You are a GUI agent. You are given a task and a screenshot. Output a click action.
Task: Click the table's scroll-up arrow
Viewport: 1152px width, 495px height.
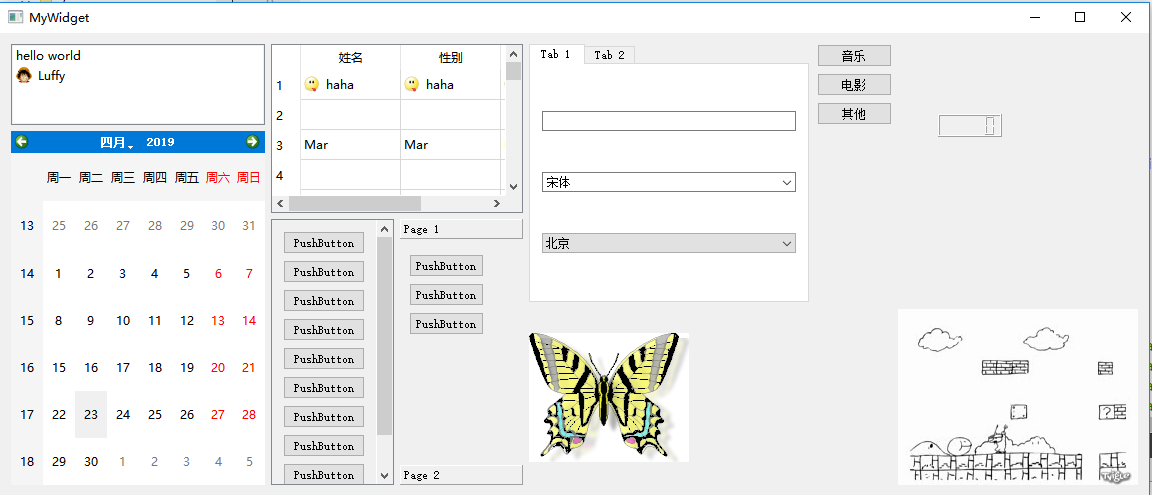coord(514,54)
